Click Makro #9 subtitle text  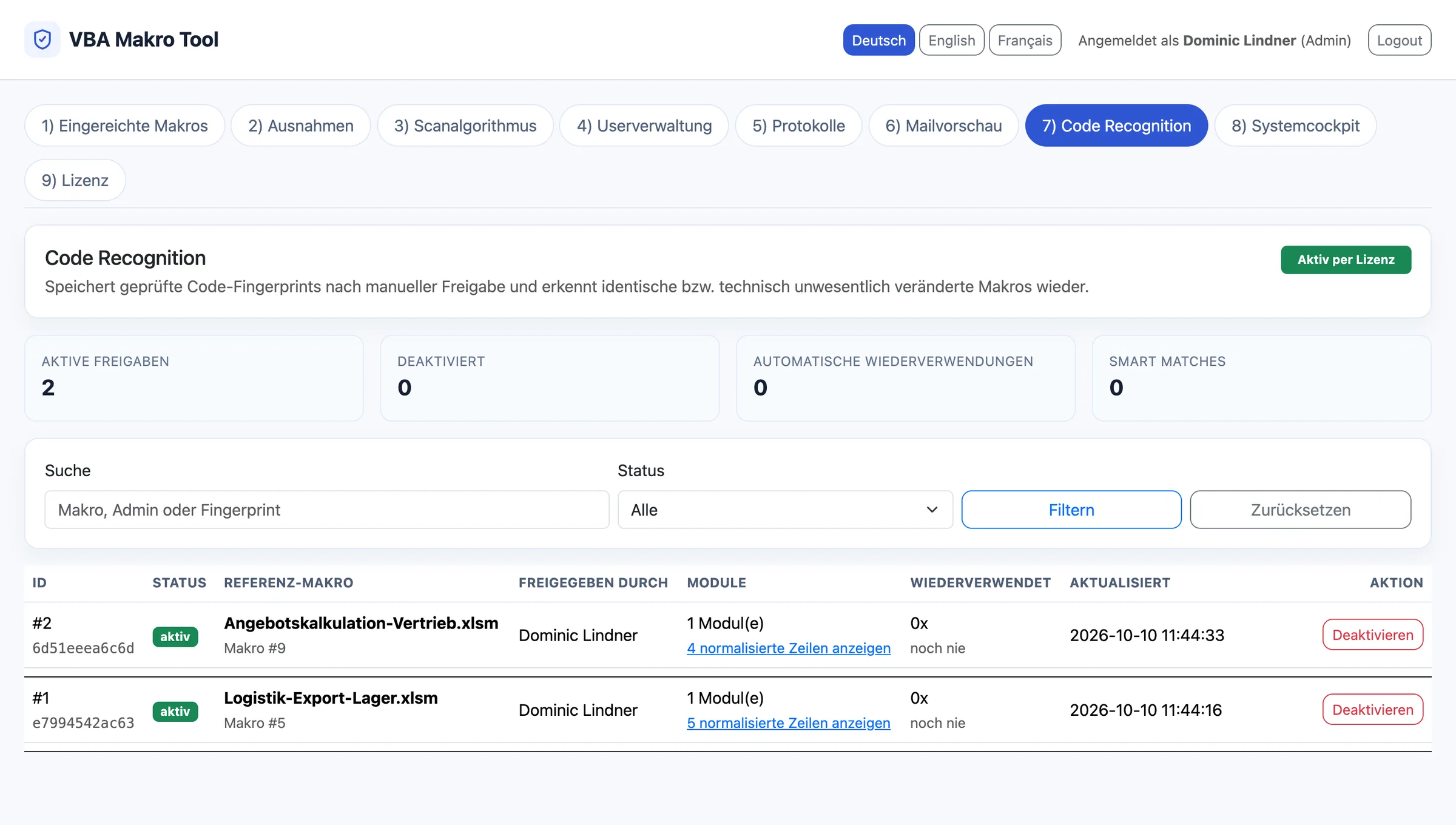(255, 648)
